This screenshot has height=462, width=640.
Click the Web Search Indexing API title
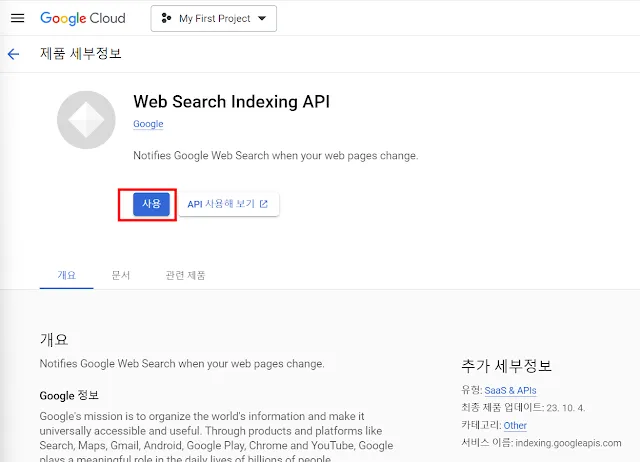[231, 102]
